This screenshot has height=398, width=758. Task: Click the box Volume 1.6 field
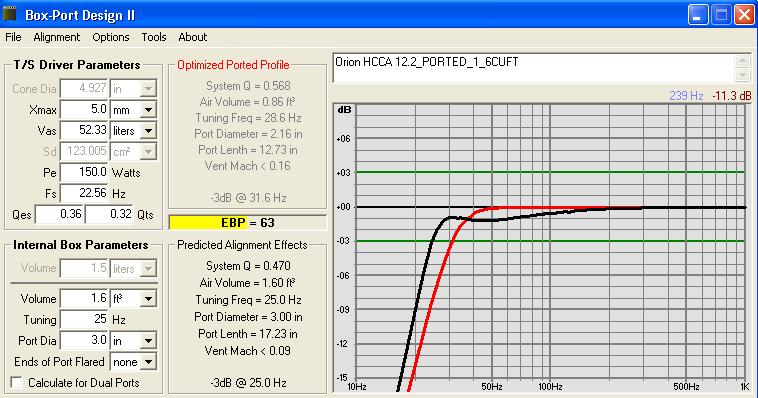(x=85, y=299)
